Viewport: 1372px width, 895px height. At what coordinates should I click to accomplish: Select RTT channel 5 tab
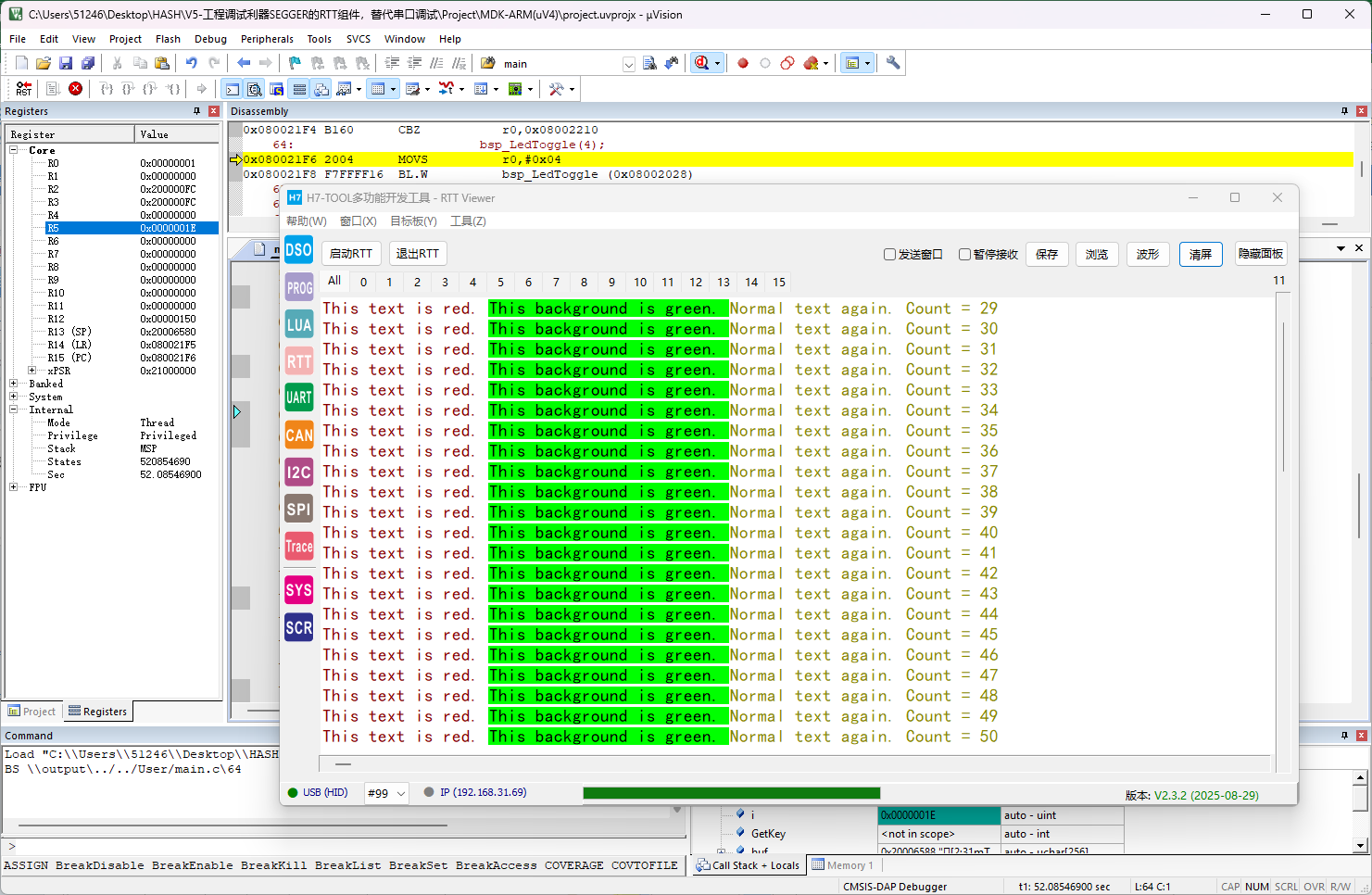500,283
